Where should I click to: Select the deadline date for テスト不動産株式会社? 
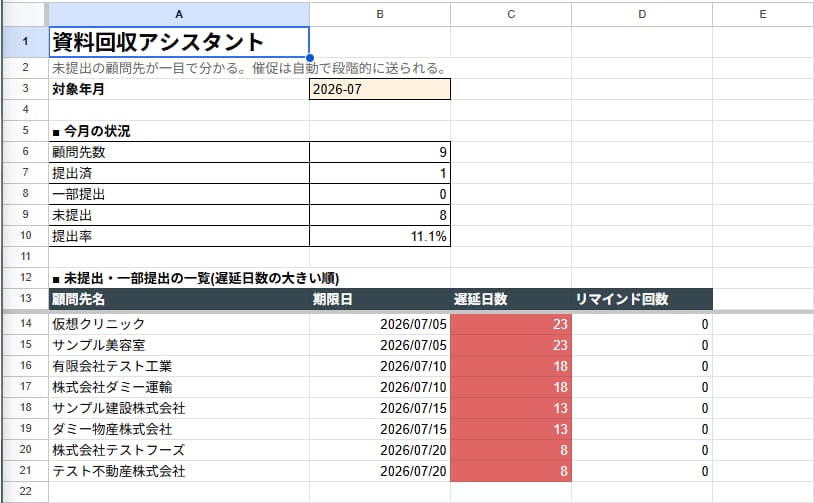point(380,471)
